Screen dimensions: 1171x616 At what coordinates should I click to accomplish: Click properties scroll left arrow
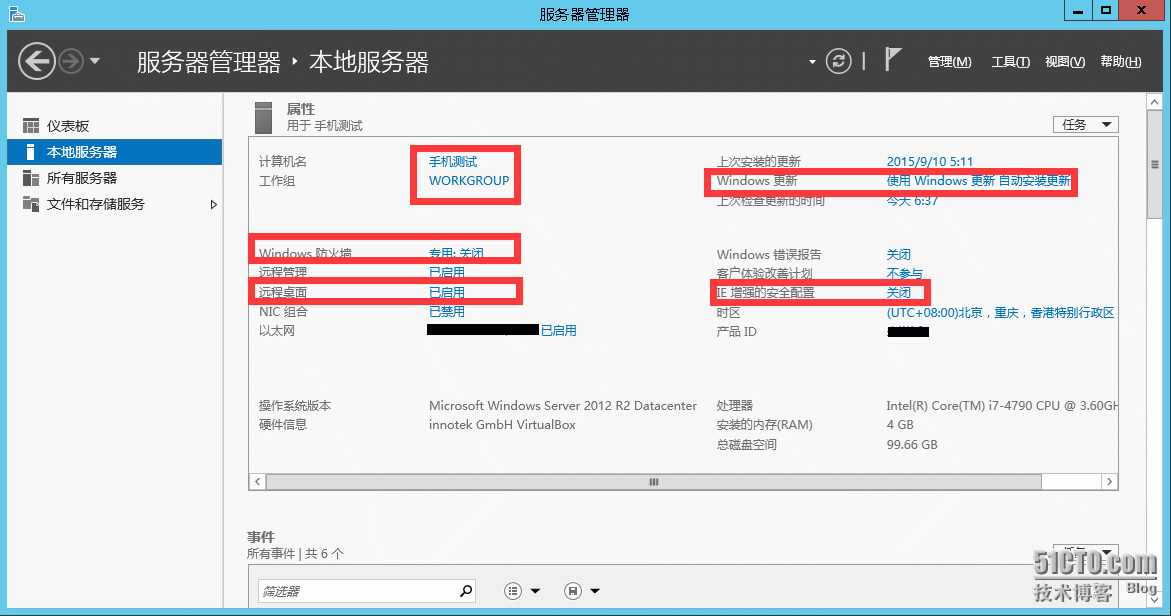tap(258, 482)
